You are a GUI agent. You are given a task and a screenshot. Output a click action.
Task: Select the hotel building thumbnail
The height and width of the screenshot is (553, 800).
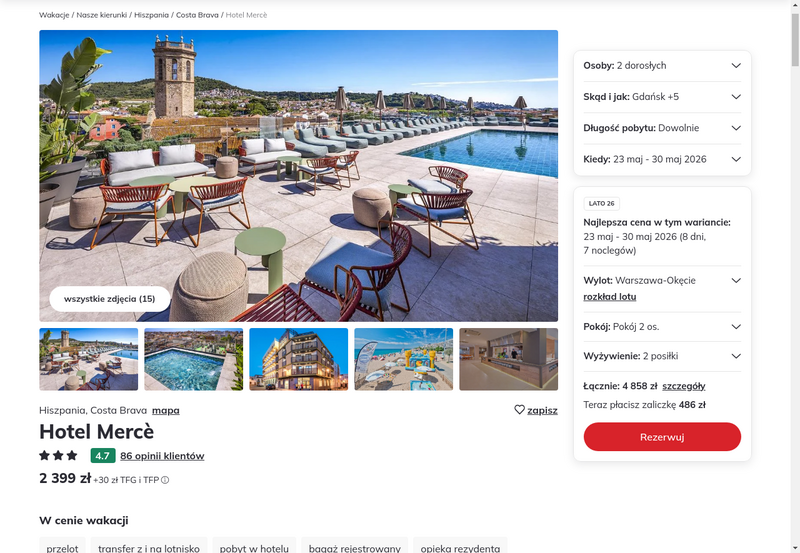coord(298,359)
